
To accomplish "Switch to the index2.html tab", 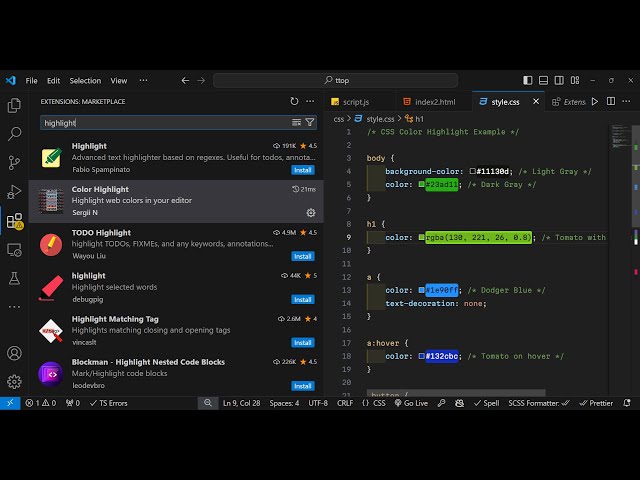I will (435, 102).
